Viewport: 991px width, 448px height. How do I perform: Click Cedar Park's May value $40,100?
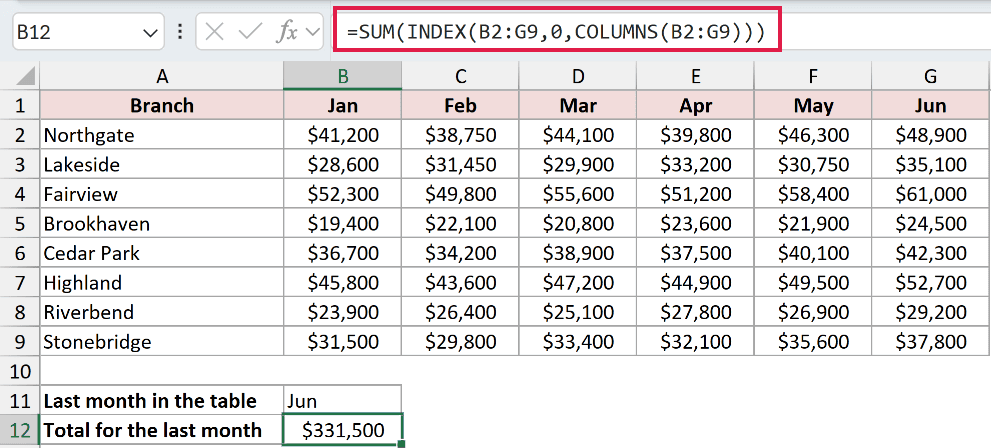click(x=813, y=253)
